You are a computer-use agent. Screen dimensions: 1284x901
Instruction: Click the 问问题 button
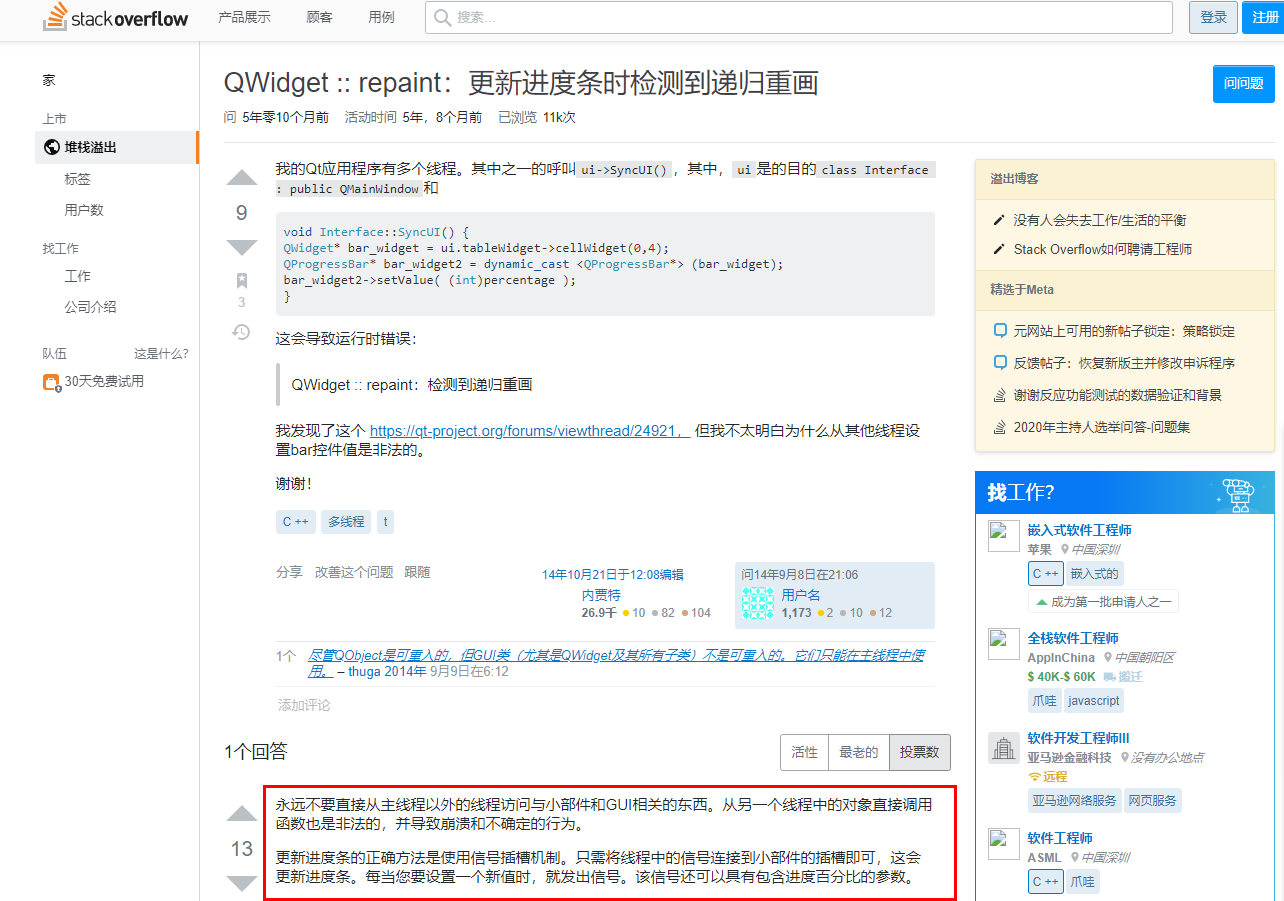pyautogui.click(x=1243, y=84)
